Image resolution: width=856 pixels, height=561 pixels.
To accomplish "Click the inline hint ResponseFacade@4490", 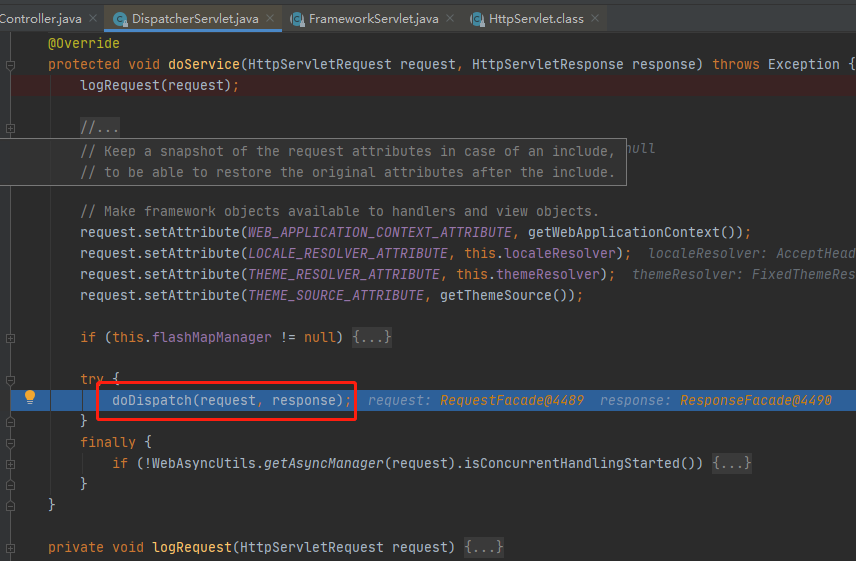I will click(x=756, y=401).
